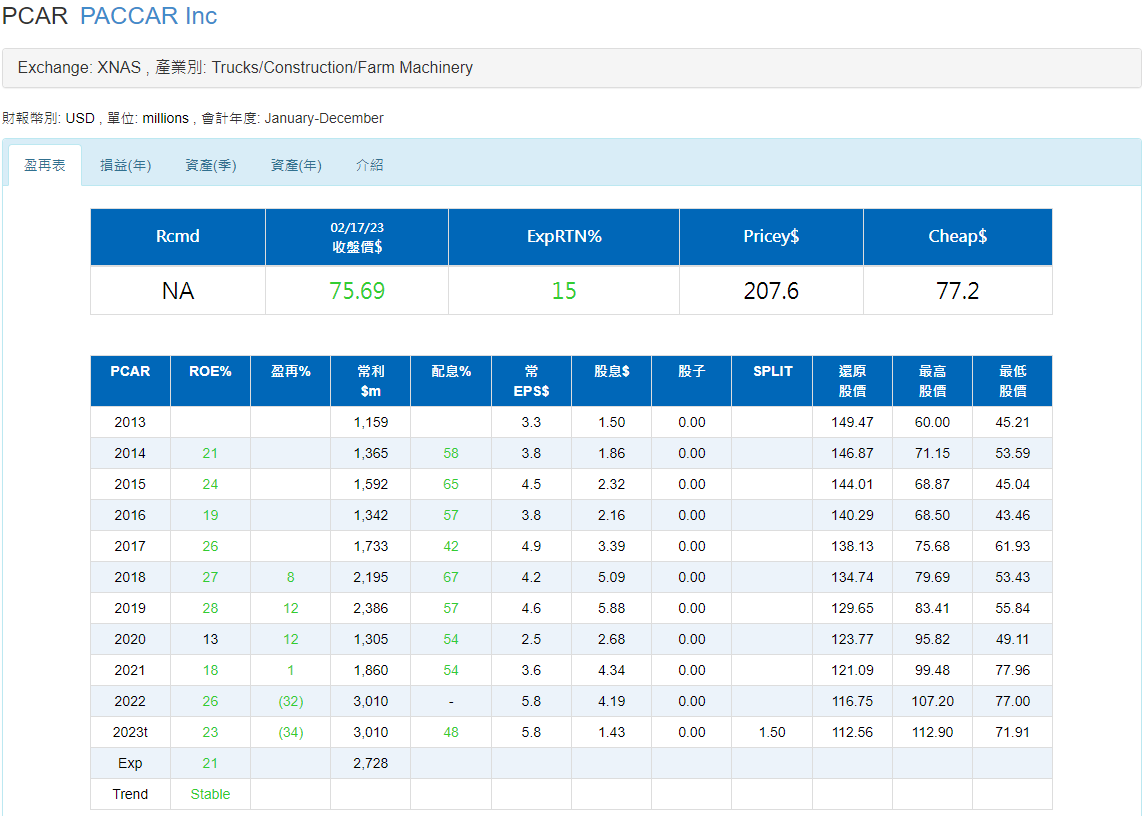Click the Exp ROE value 21
Viewport: 1142px width, 816px height.
(x=210, y=763)
